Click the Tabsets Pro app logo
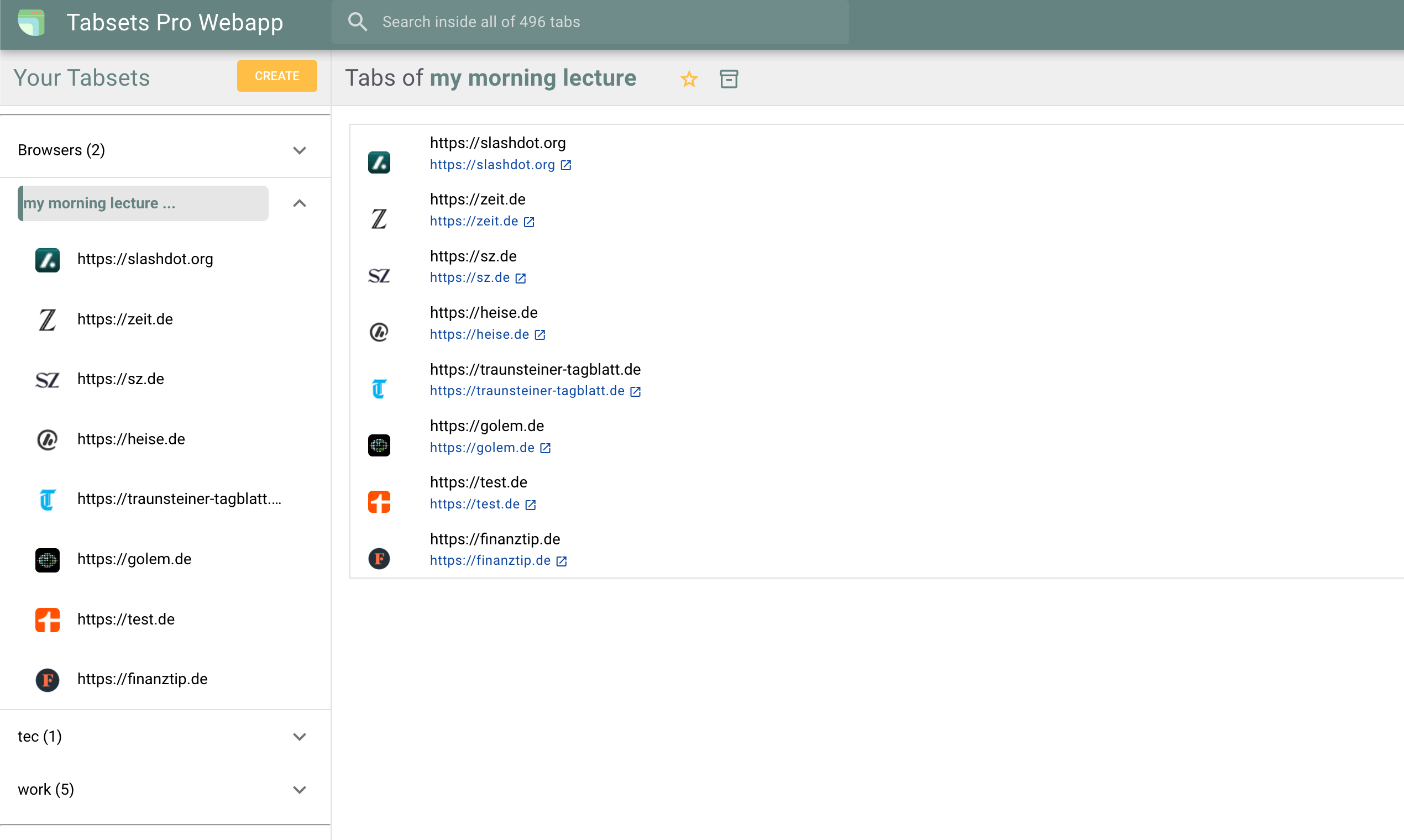The width and height of the screenshot is (1404, 840). (31, 23)
